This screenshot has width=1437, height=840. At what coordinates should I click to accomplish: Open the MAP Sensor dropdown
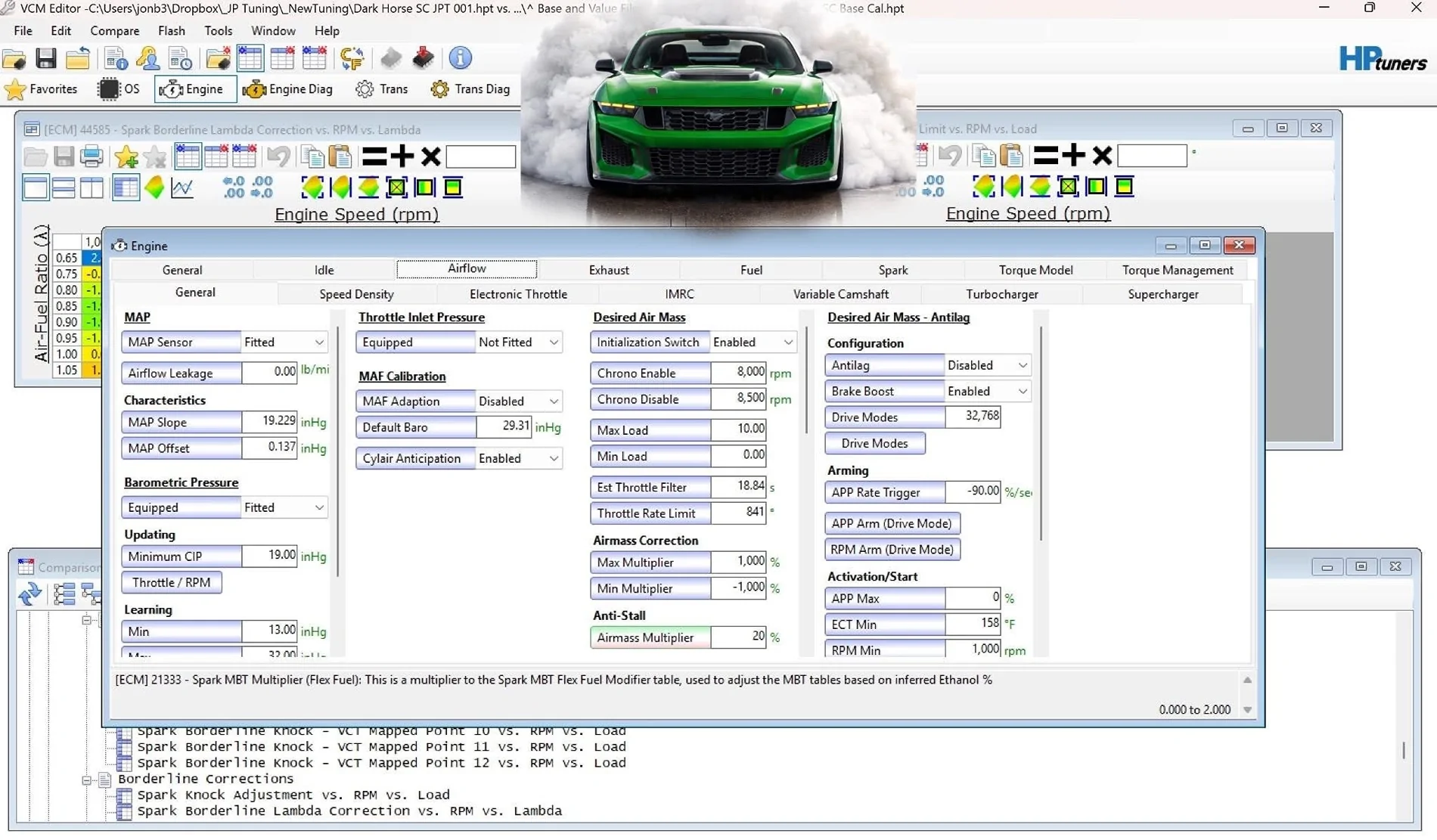[284, 343]
